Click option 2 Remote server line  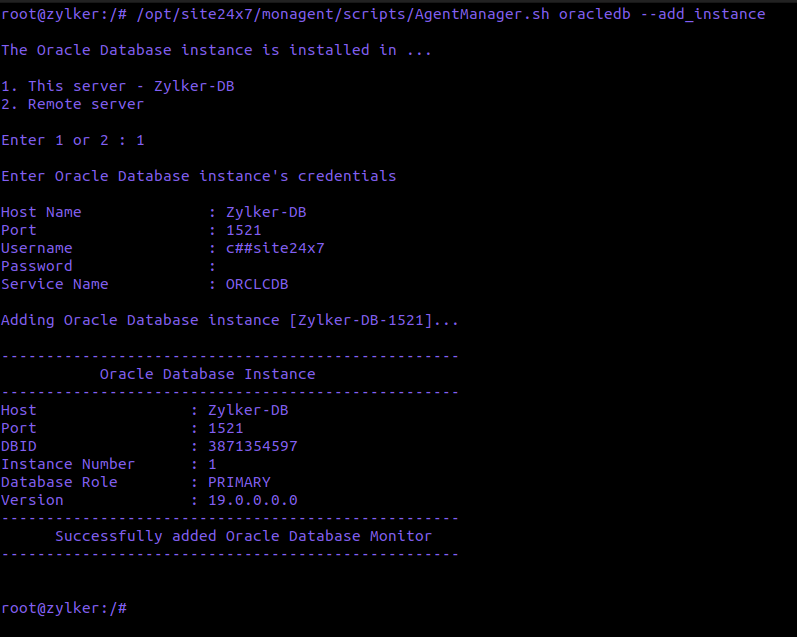click(x=73, y=104)
